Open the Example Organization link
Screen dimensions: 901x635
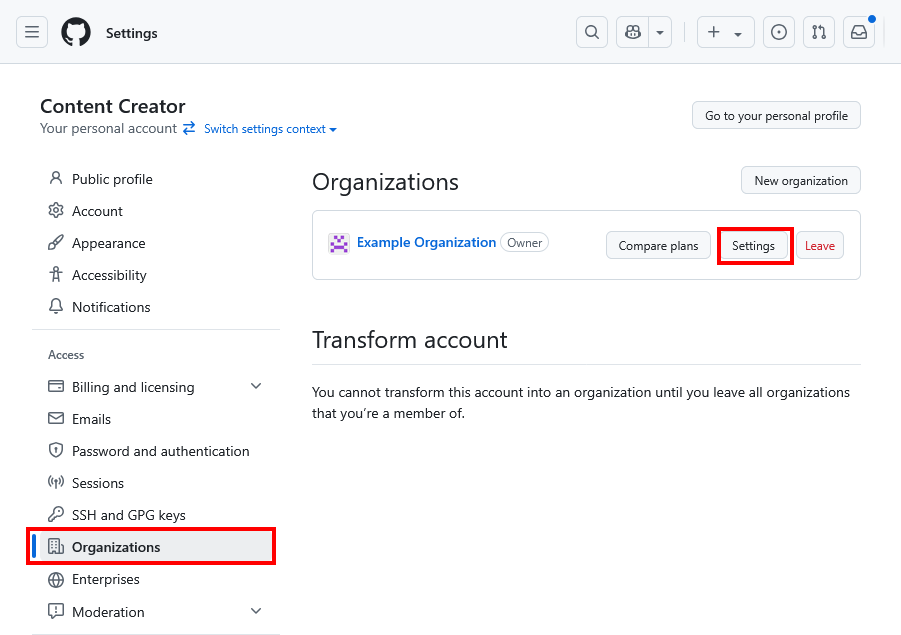[426, 242]
